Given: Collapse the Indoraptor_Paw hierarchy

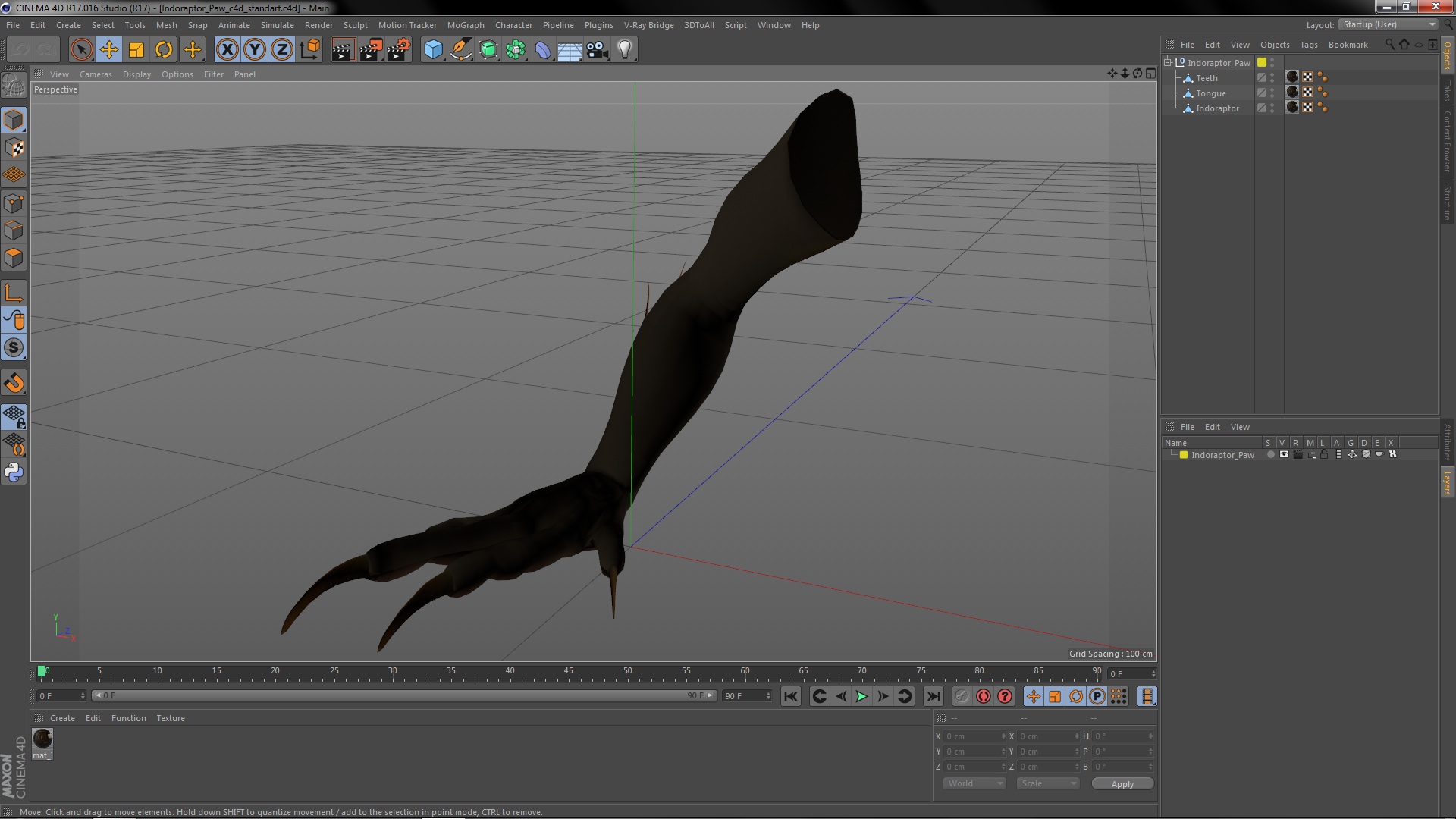Looking at the screenshot, I should pyautogui.click(x=1168, y=62).
